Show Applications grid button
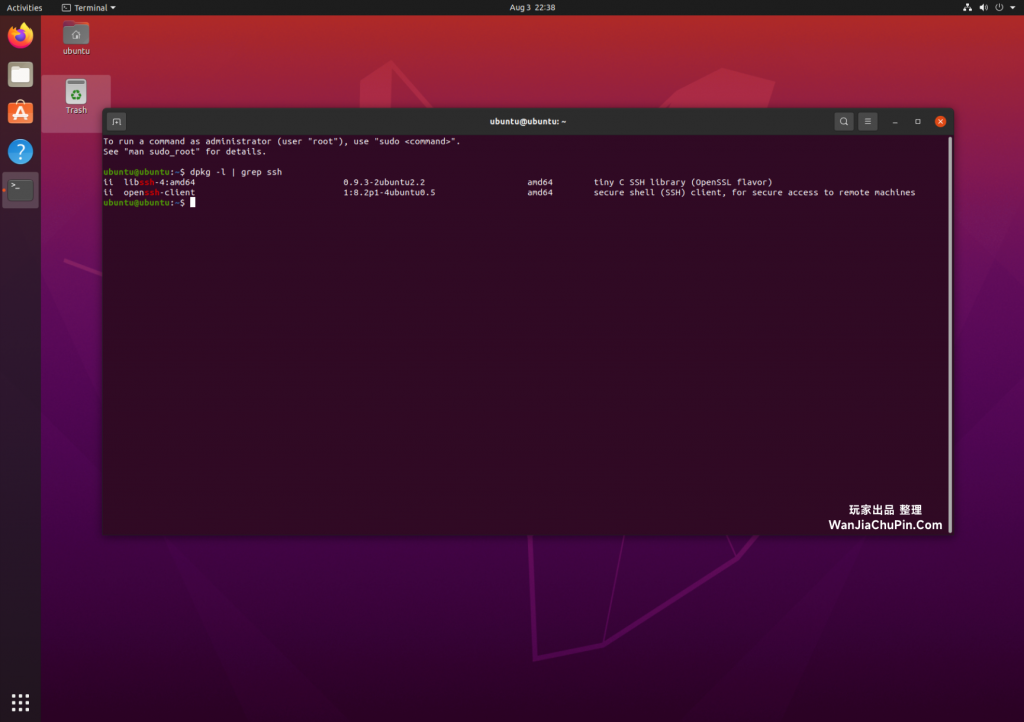This screenshot has width=1024, height=722. click(x=20, y=702)
